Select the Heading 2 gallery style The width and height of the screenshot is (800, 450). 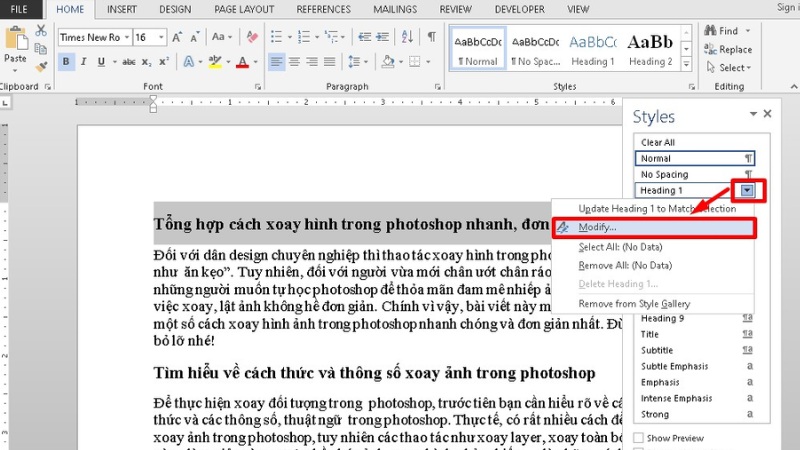click(x=651, y=48)
